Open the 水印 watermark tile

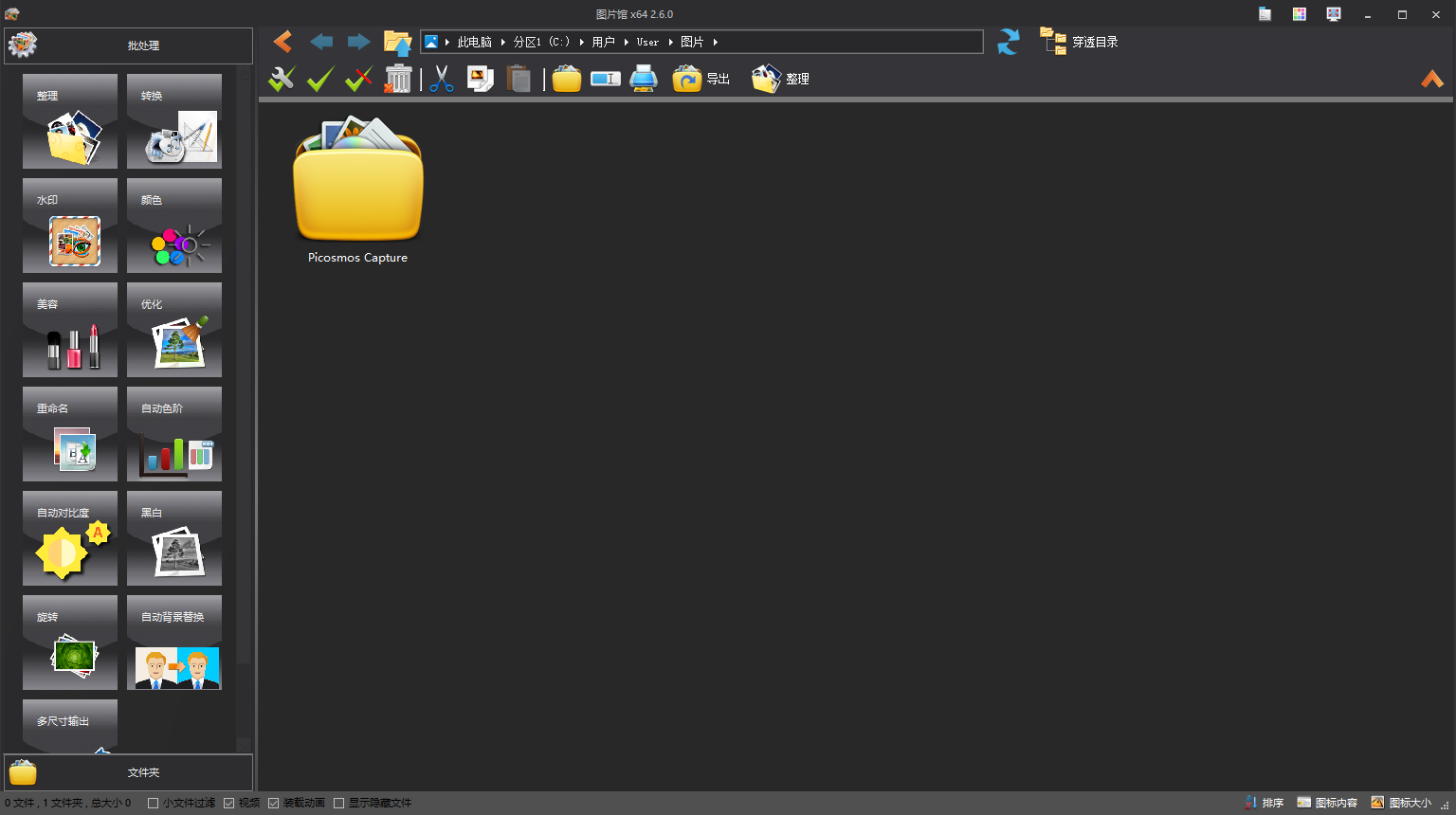[70, 226]
